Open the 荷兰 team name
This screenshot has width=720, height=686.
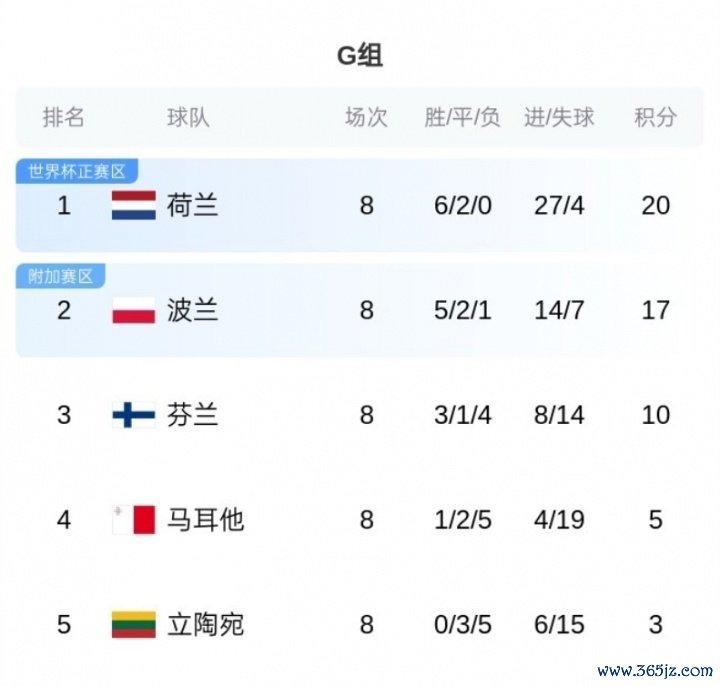point(193,206)
